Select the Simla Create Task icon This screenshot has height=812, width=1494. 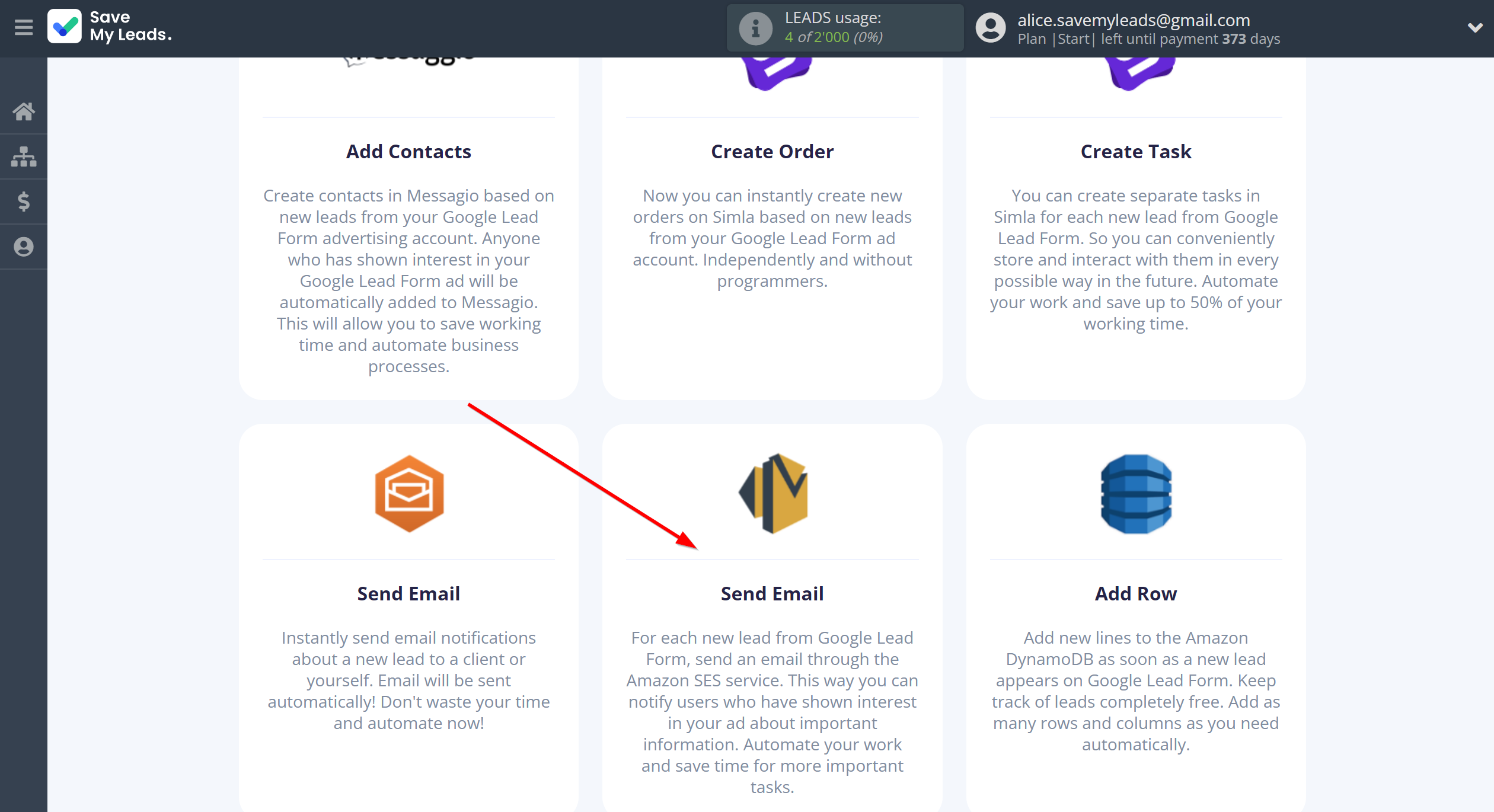click(x=1142, y=73)
